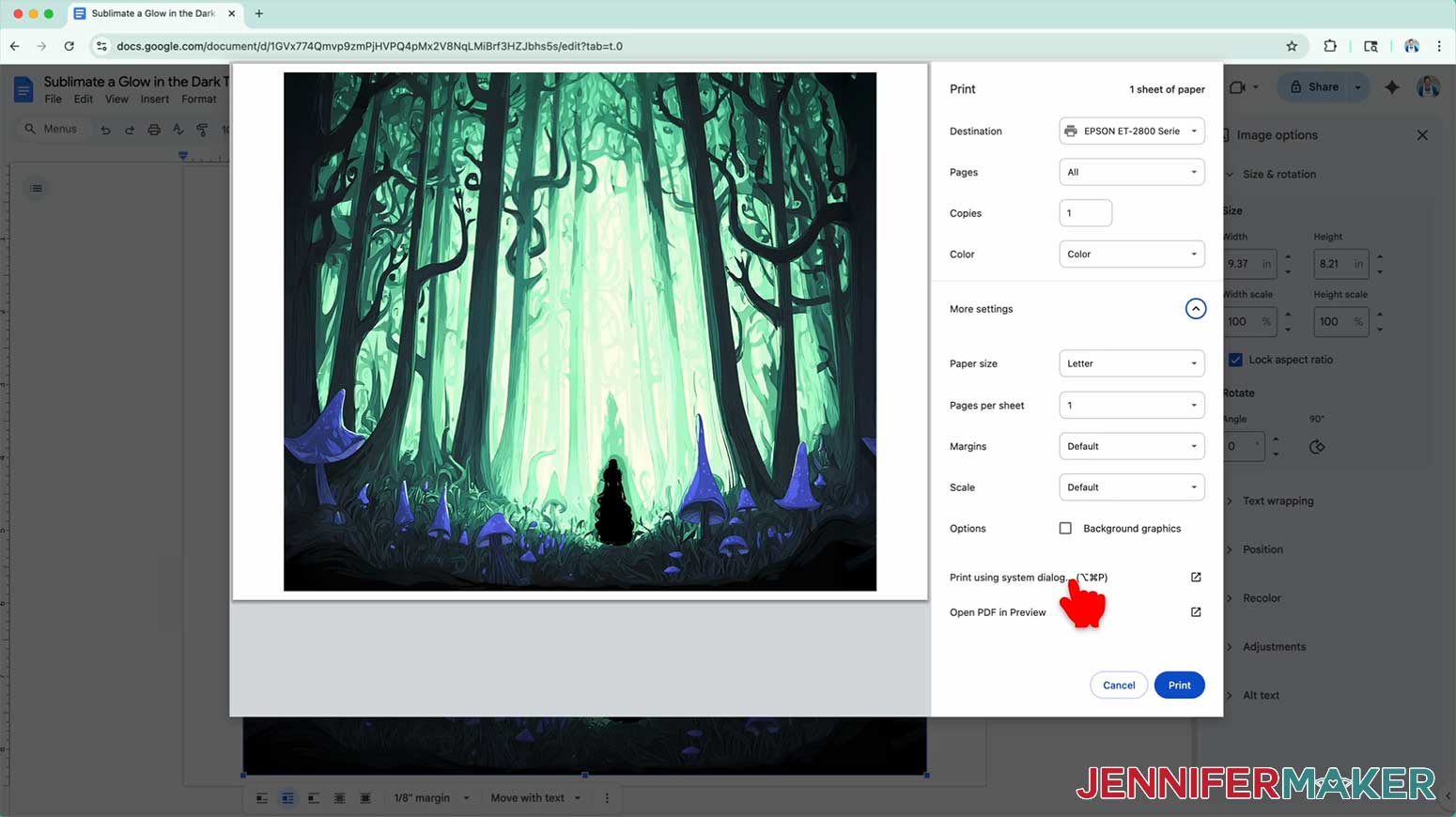Select the wrap text image icon
Screen dimensions: 1456x817
tap(287, 798)
